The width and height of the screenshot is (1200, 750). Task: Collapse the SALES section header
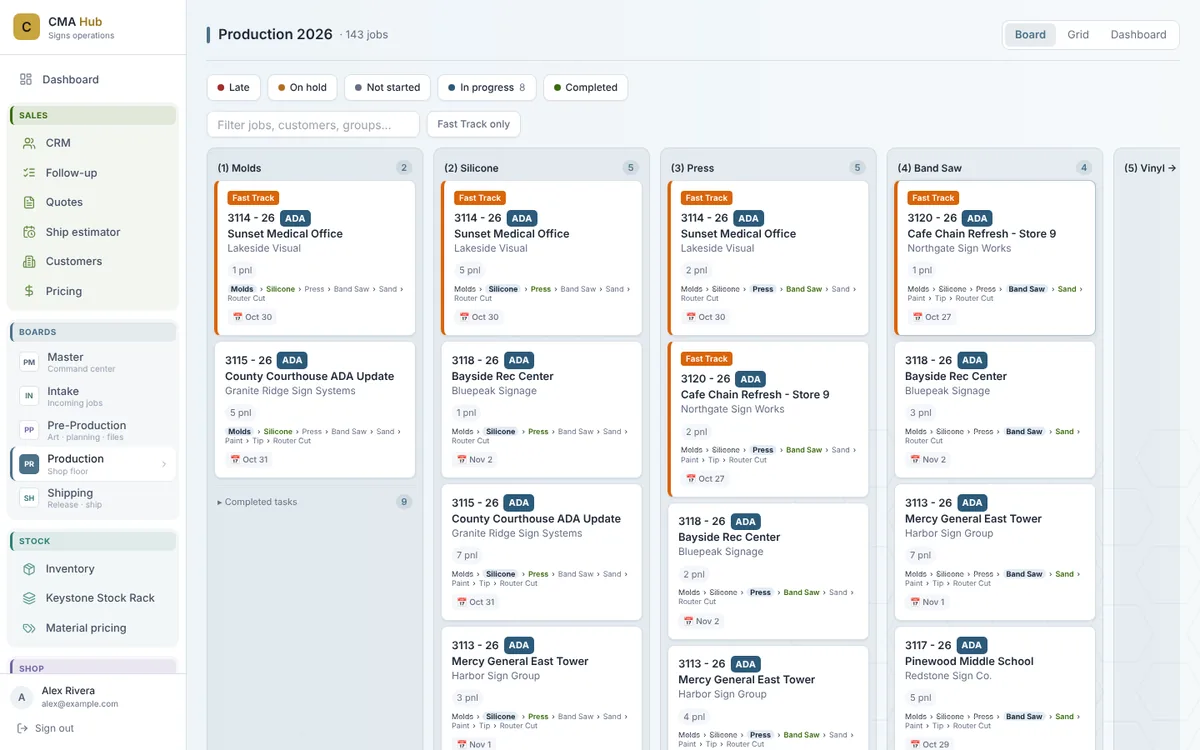point(93,115)
